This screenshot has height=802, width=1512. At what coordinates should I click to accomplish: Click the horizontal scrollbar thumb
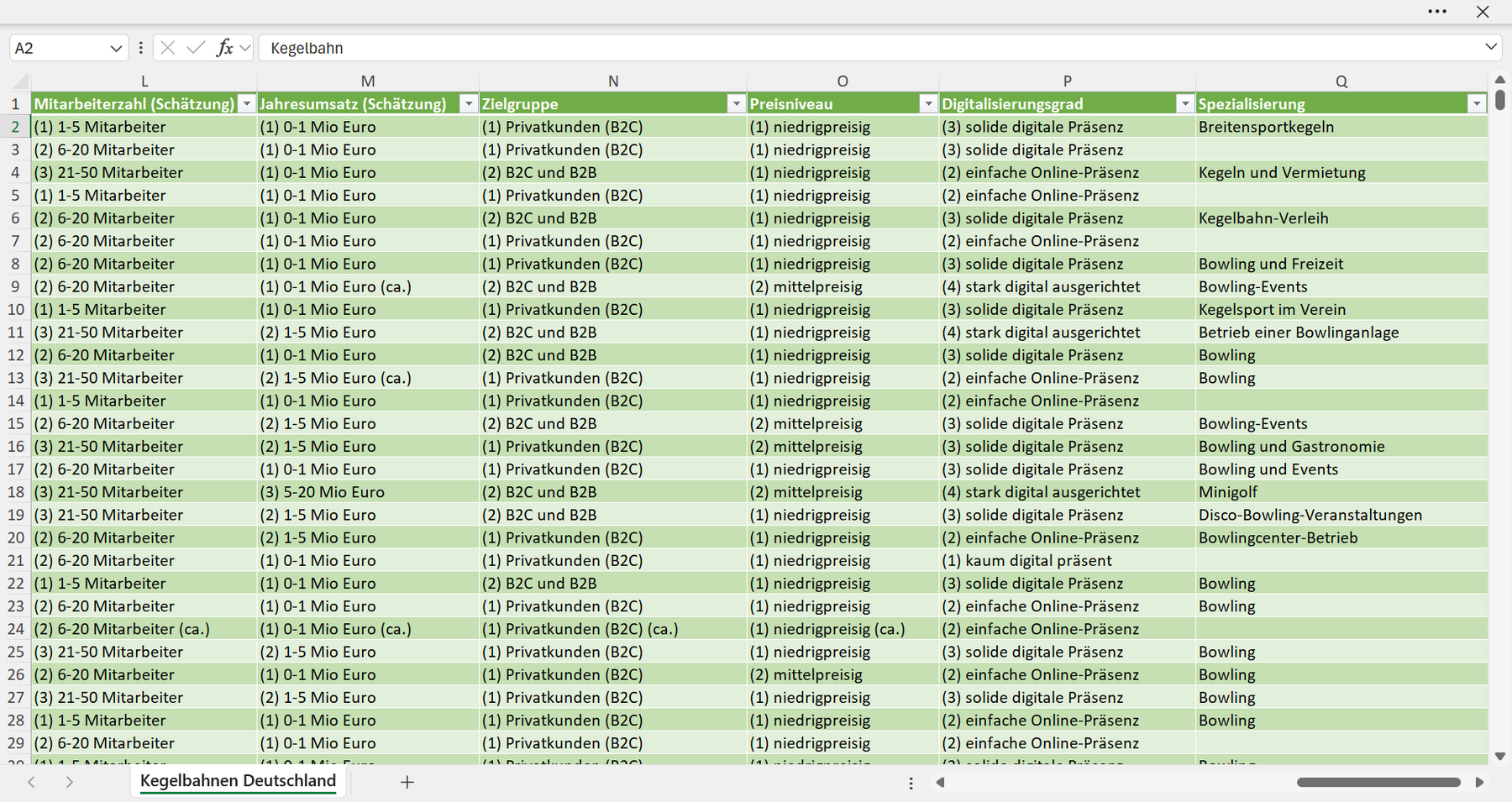[x=1378, y=782]
